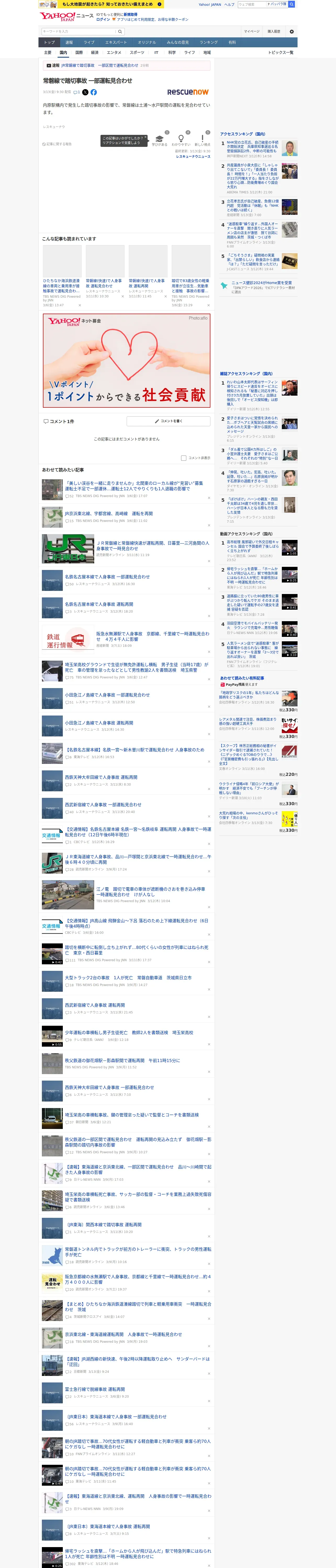Viewport: 336px width, 1568px height.
Task: Click the ログイン link
Action: pos(103,20)
